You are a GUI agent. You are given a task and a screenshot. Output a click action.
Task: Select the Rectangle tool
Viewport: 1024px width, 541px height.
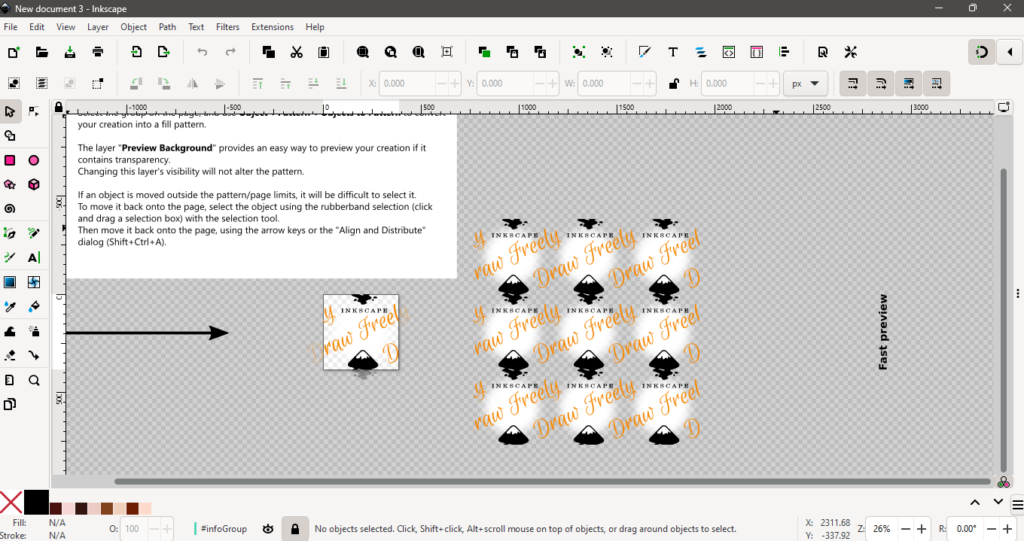[x=10, y=161]
